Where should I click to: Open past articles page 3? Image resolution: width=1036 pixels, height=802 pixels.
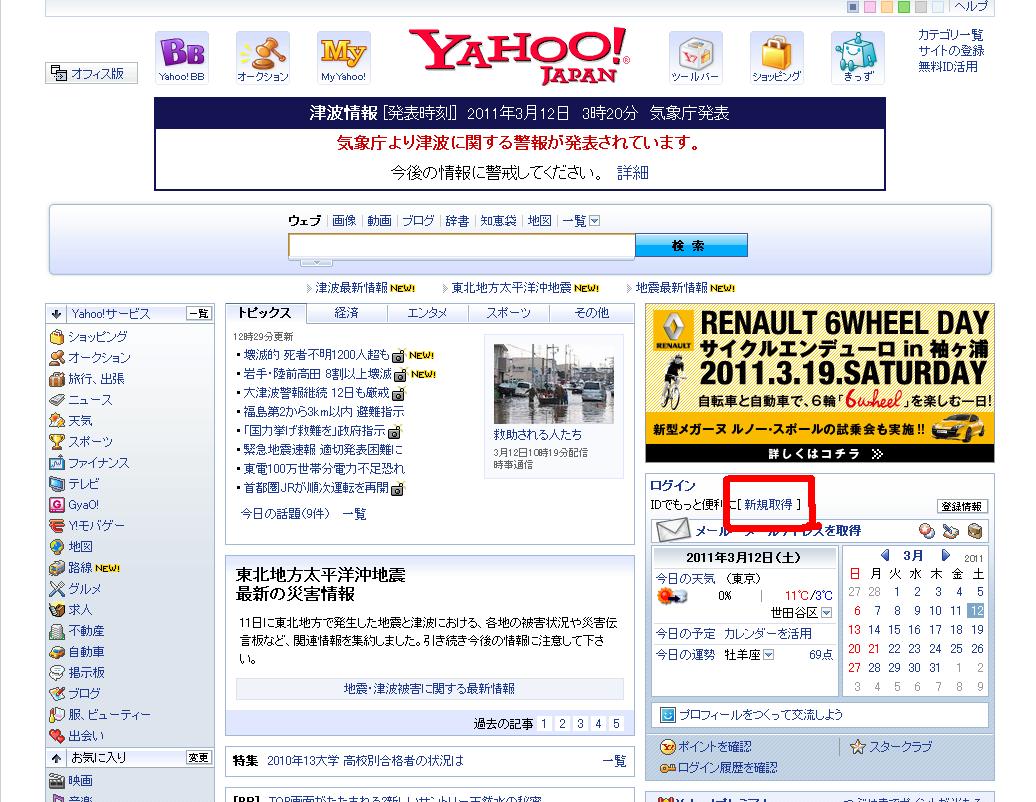[580, 724]
